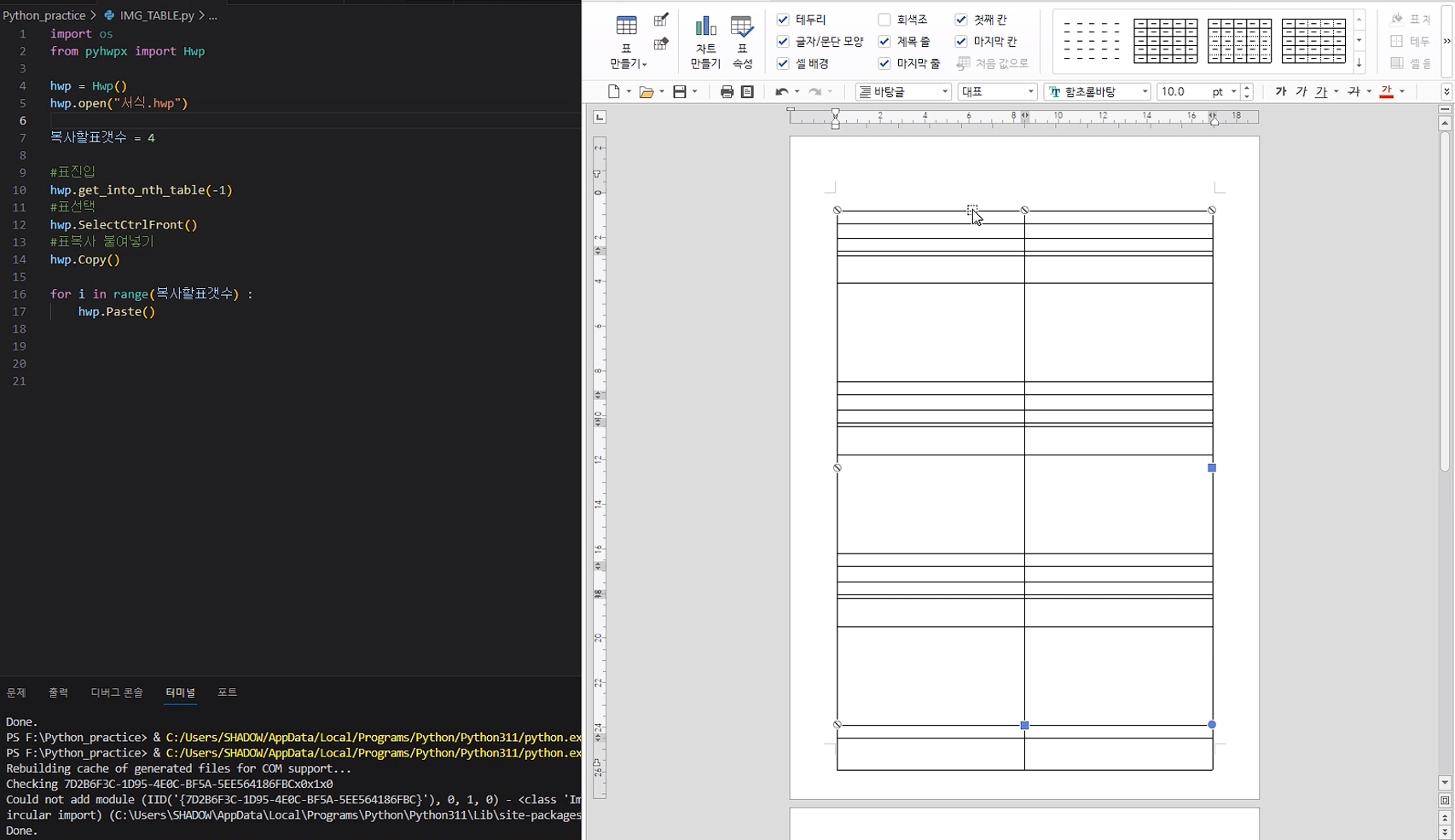
Task: Enable the 회색조 checkbox
Action: click(x=884, y=20)
